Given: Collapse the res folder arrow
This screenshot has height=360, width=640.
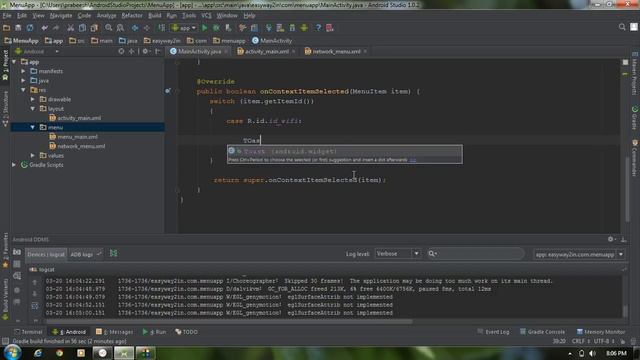Looking at the screenshot, I should [23, 90].
